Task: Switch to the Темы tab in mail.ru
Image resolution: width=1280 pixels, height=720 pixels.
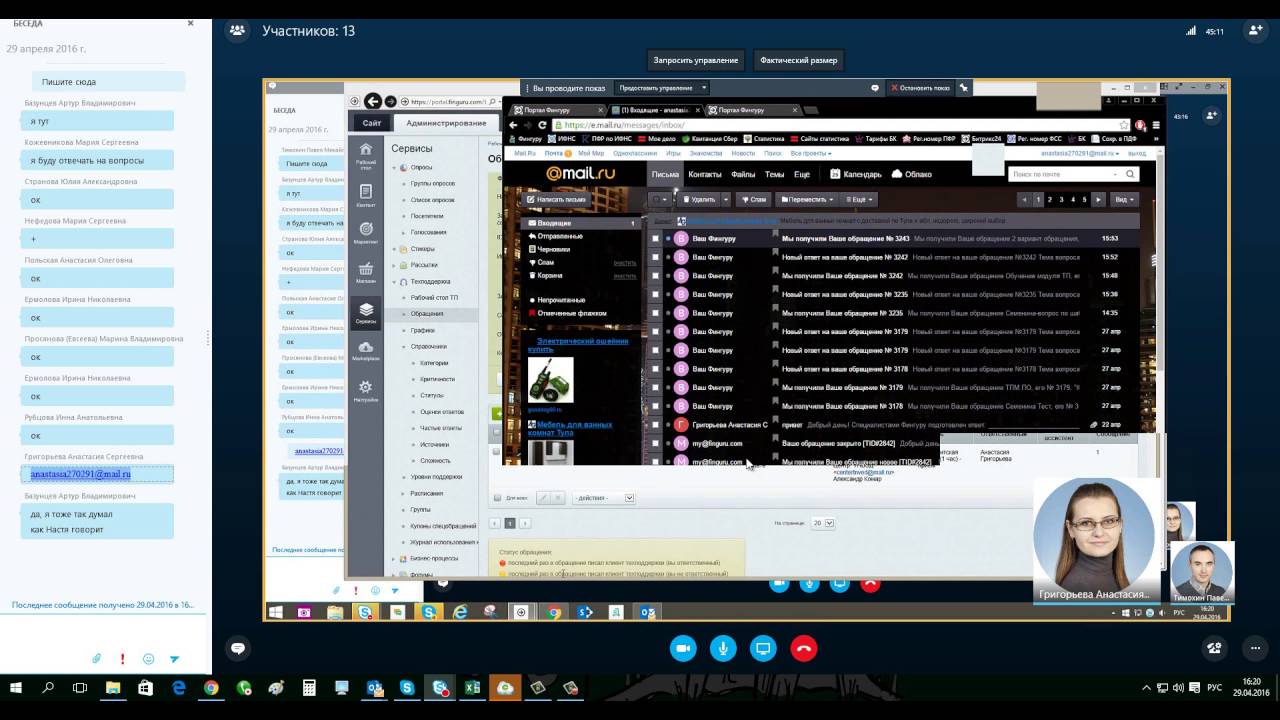Action: tap(774, 174)
